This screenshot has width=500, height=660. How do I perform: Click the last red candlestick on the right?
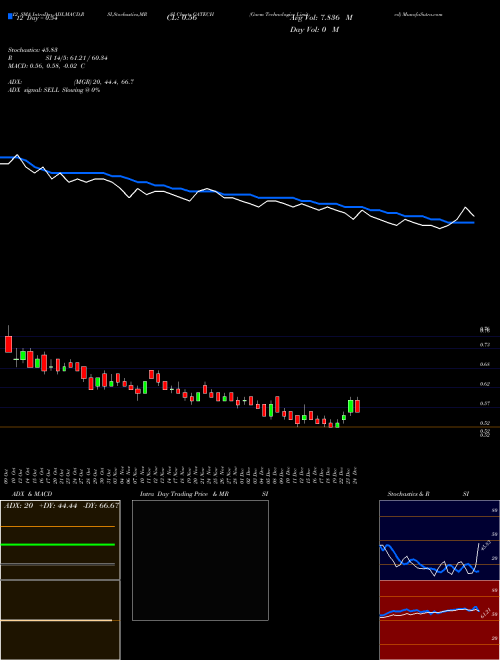pyautogui.click(x=357, y=406)
